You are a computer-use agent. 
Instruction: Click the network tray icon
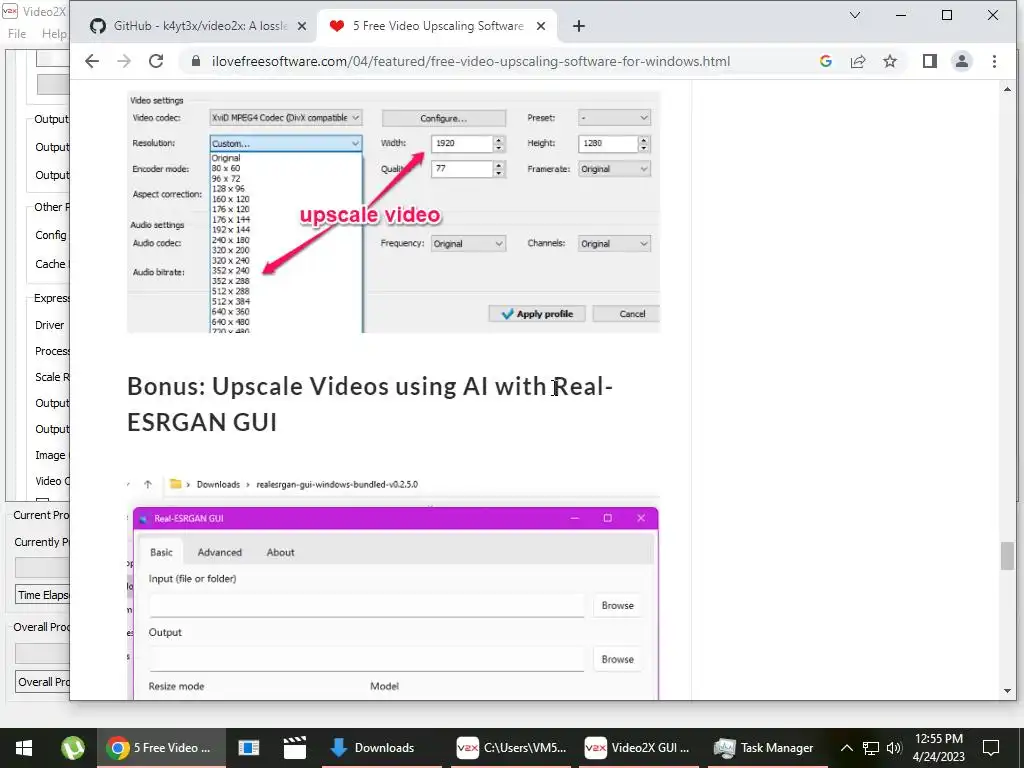(871, 748)
